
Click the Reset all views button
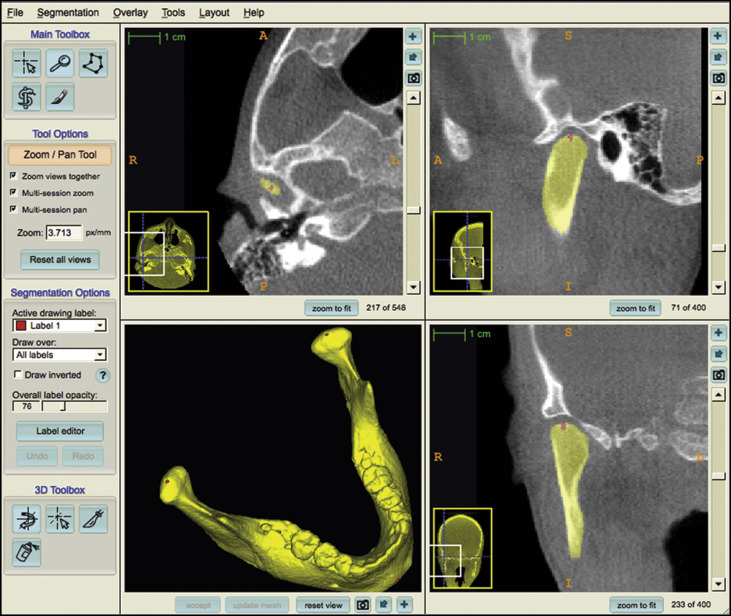pyautogui.click(x=60, y=259)
